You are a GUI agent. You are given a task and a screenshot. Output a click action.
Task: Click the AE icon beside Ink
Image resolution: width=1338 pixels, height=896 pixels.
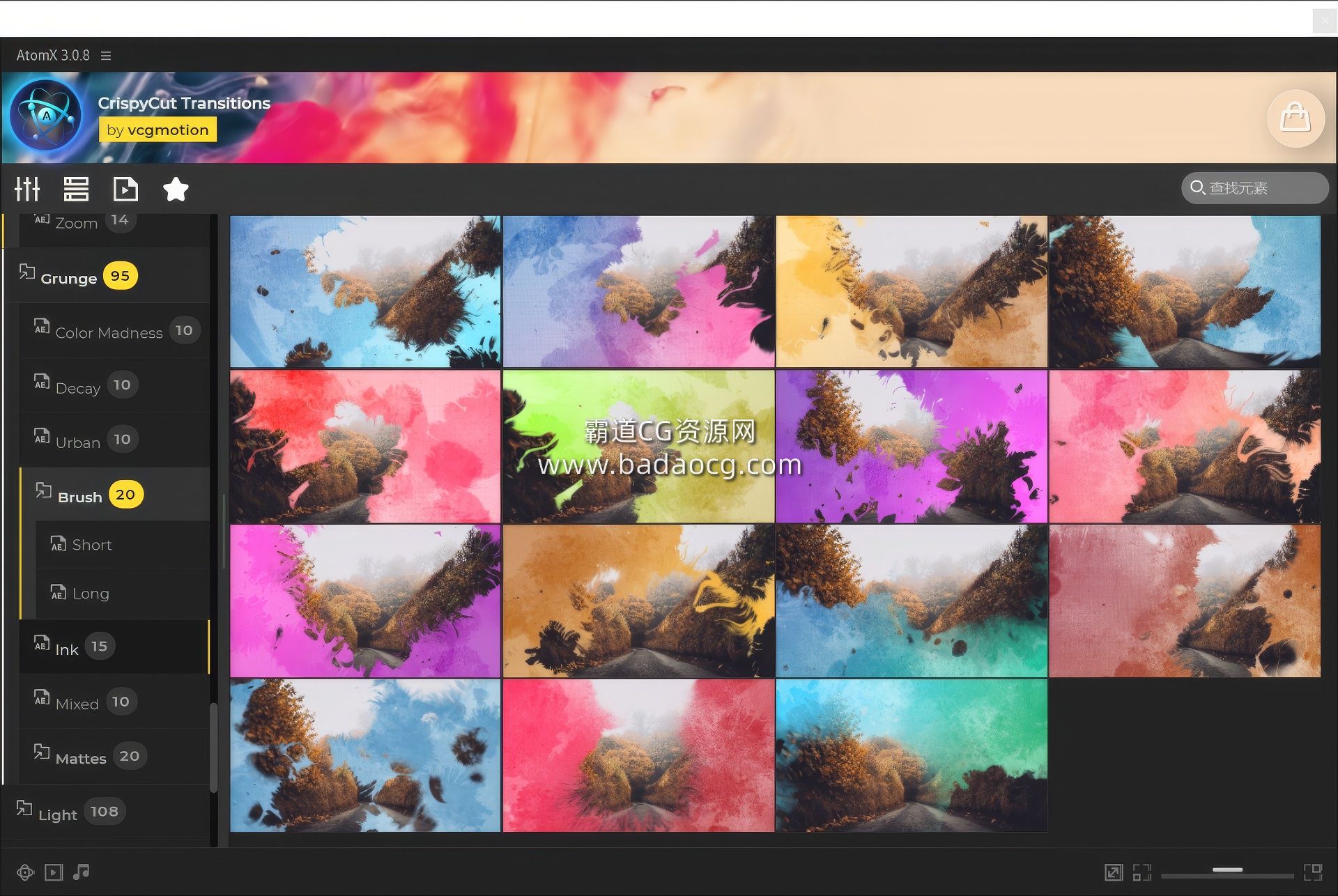[42, 643]
